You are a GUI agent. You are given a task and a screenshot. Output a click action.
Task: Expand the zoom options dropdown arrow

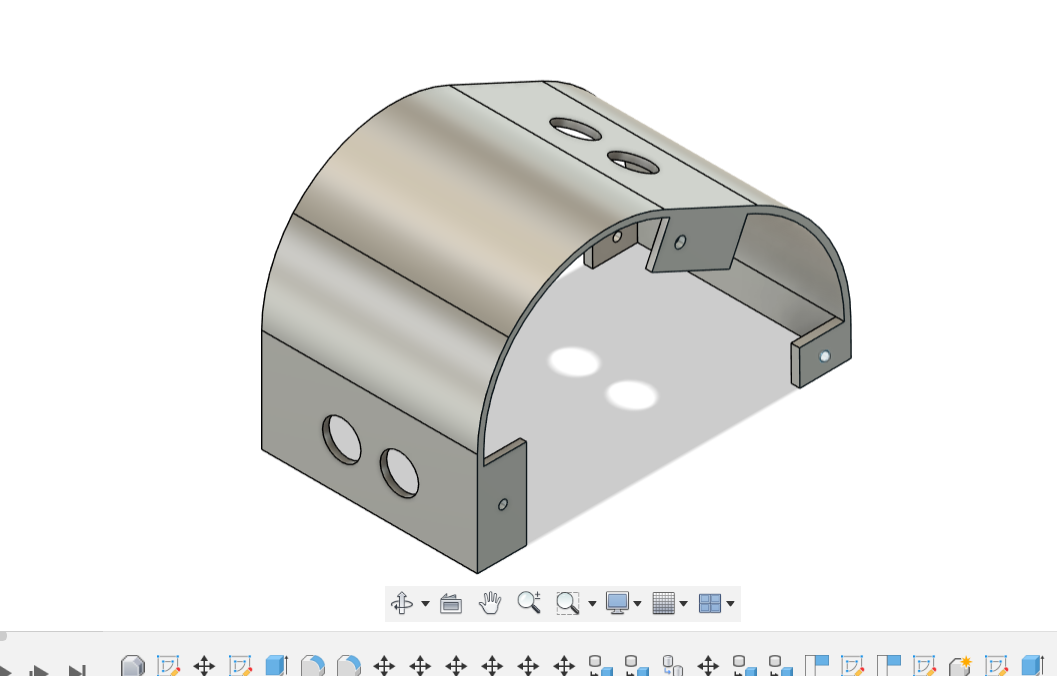(592, 603)
